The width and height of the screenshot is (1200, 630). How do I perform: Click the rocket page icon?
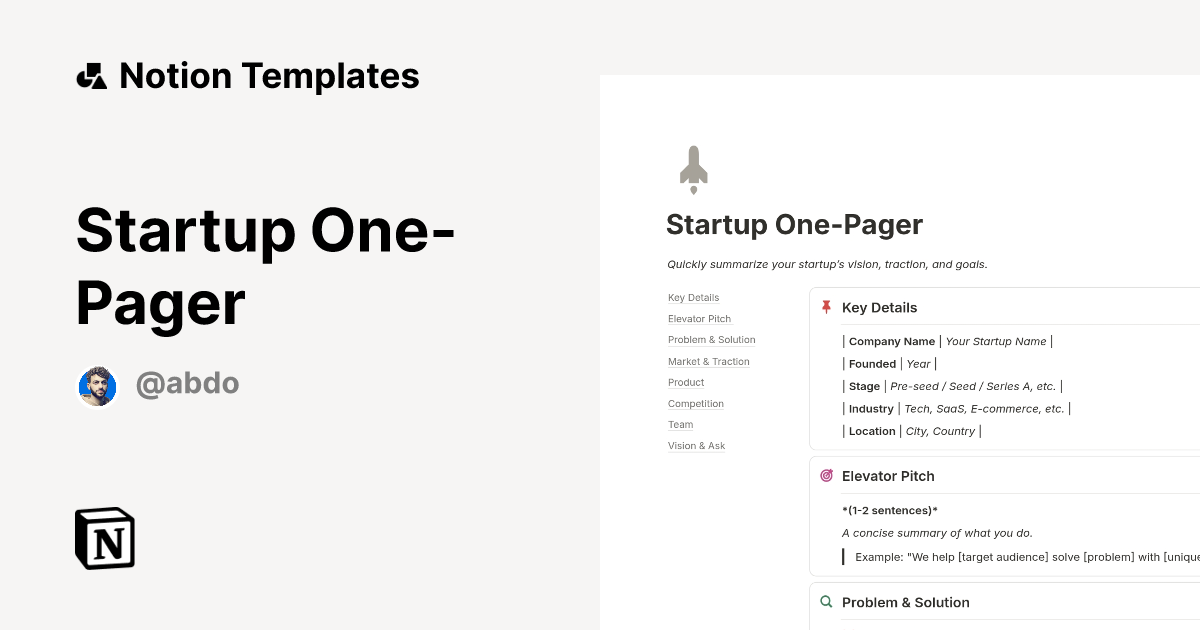[693, 168]
